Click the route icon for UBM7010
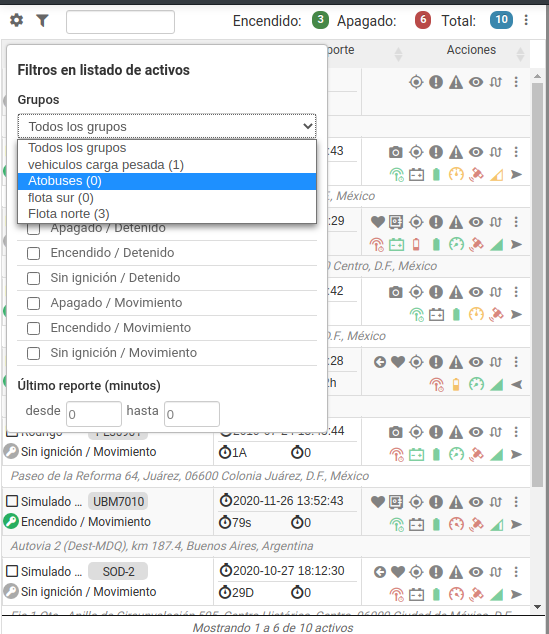 [x=496, y=502]
